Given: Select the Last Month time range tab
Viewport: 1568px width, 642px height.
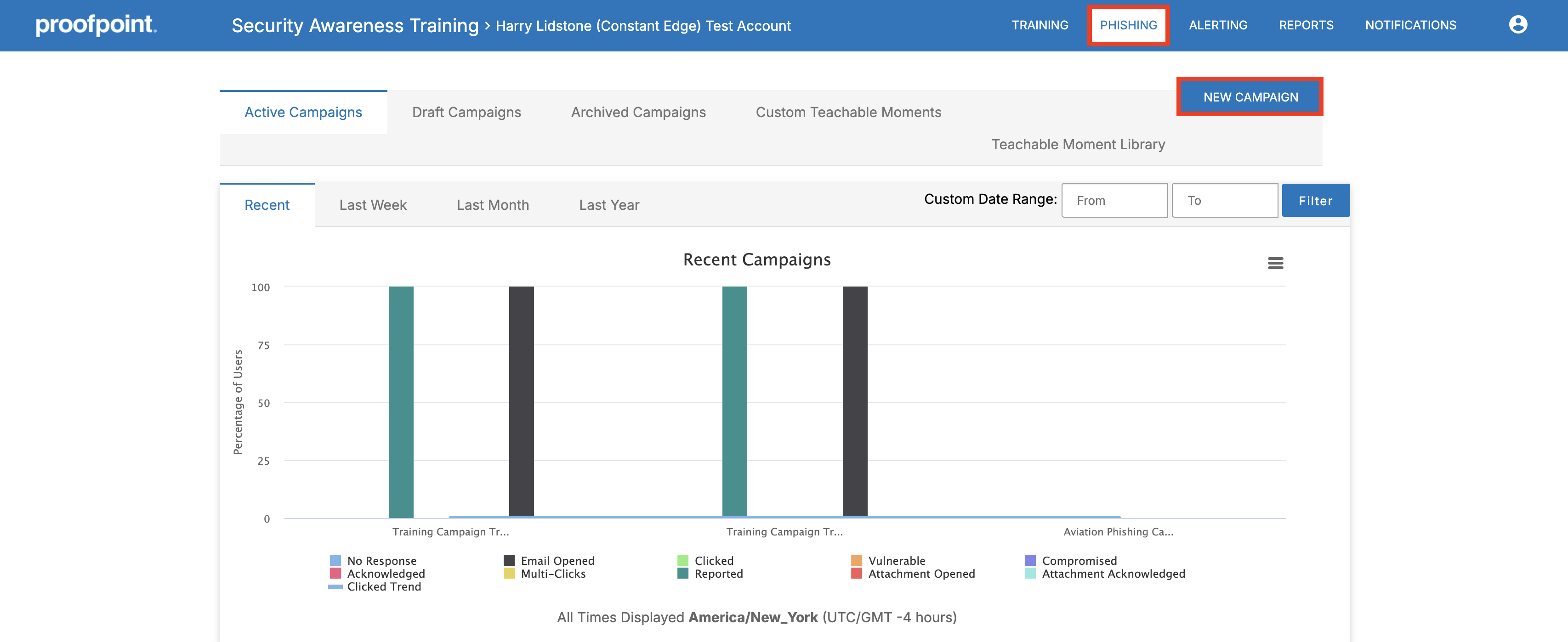Looking at the screenshot, I should 493,205.
